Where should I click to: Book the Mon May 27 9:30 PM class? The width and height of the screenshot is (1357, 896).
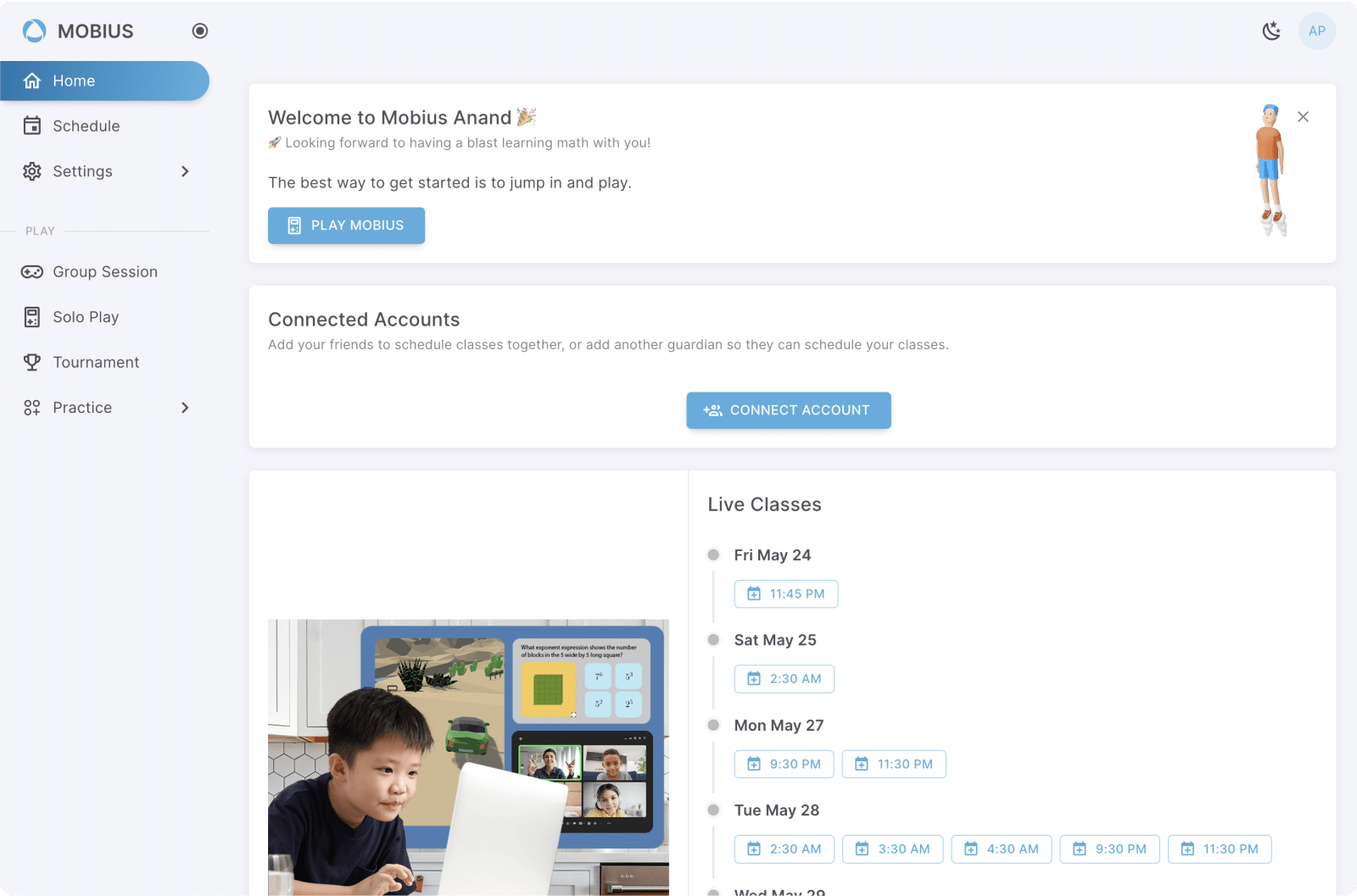(785, 764)
